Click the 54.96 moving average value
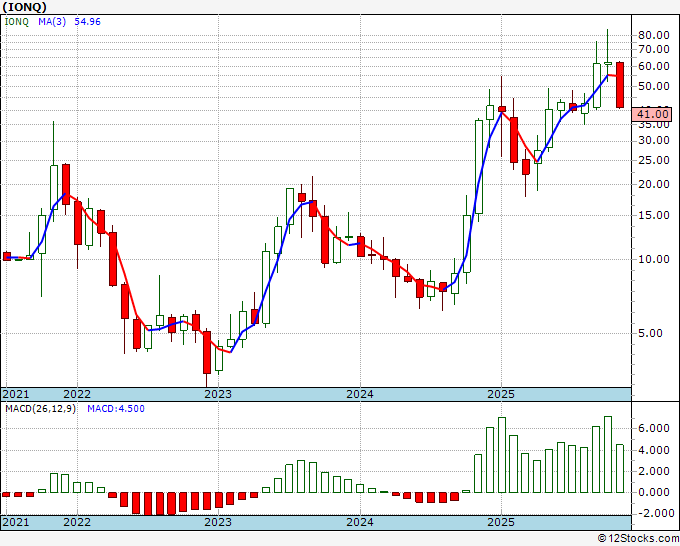 click(x=87, y=22)
